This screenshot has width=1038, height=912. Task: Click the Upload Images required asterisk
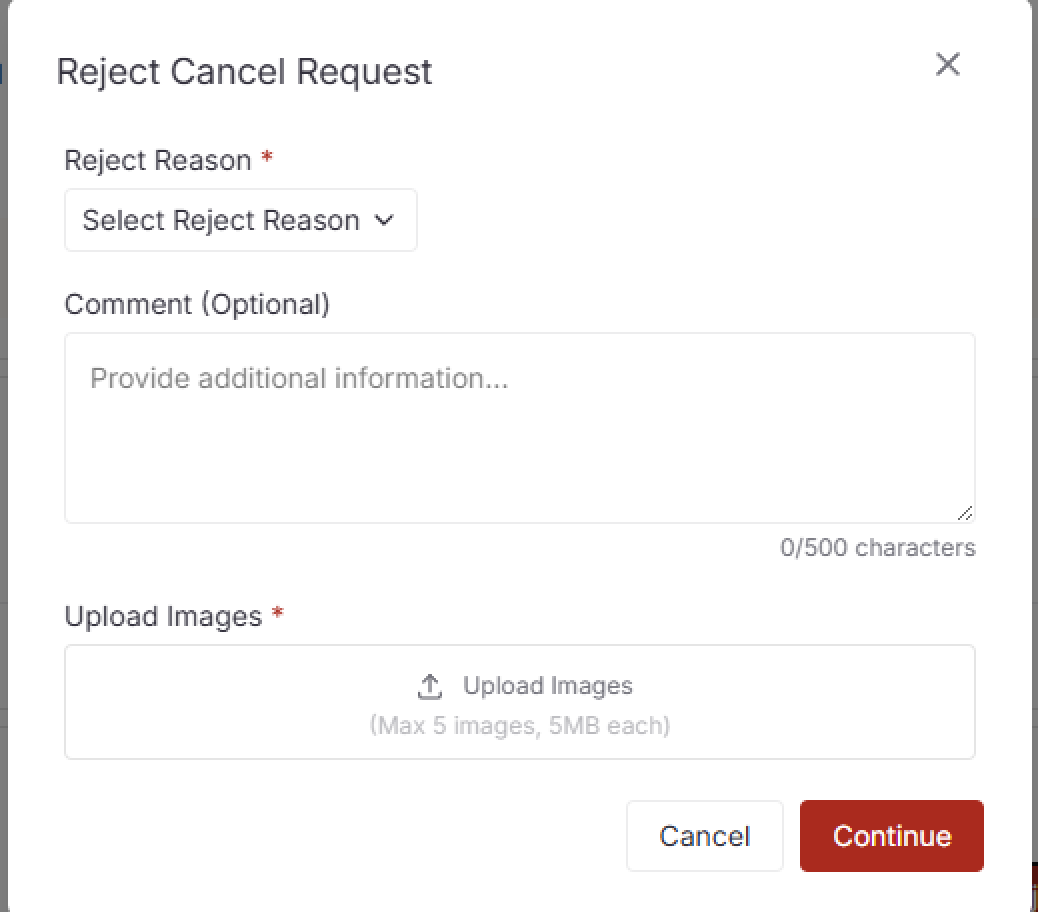tap(277, 615)
